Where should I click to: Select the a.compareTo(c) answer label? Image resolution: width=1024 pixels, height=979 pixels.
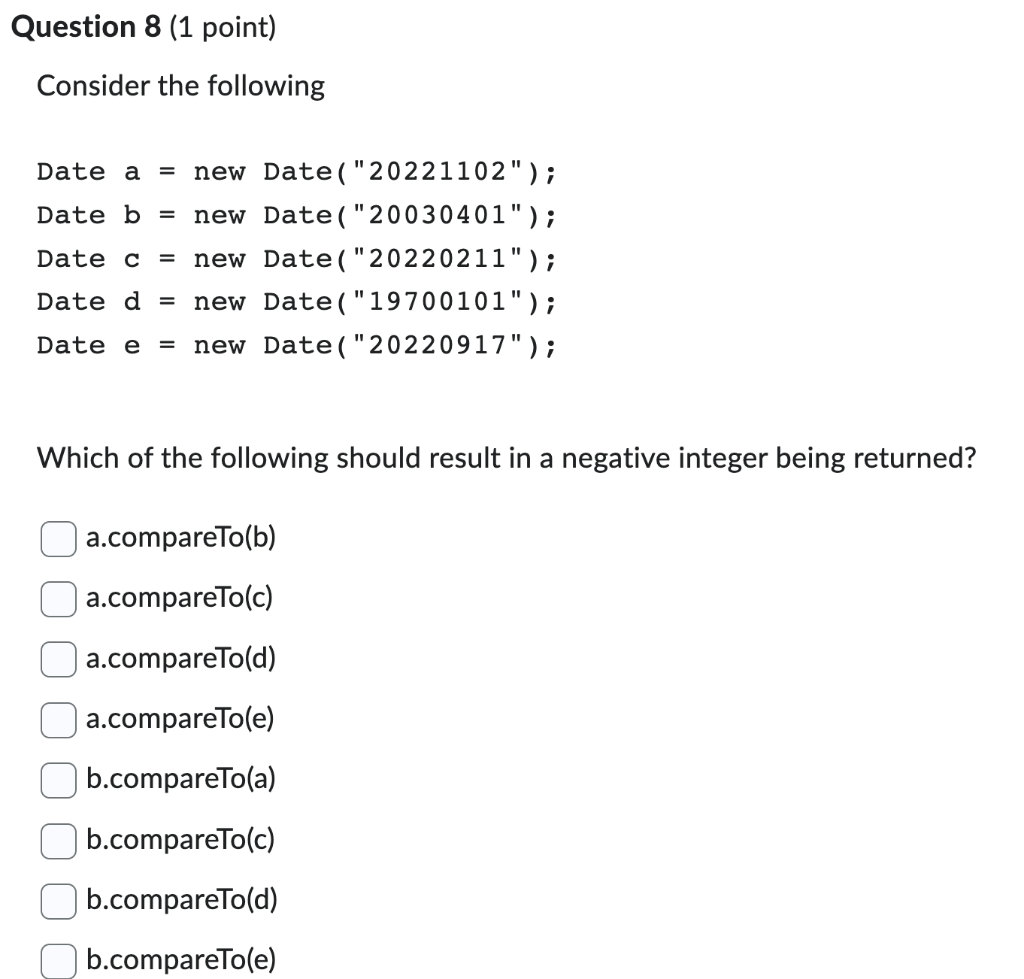click(177, 598)
